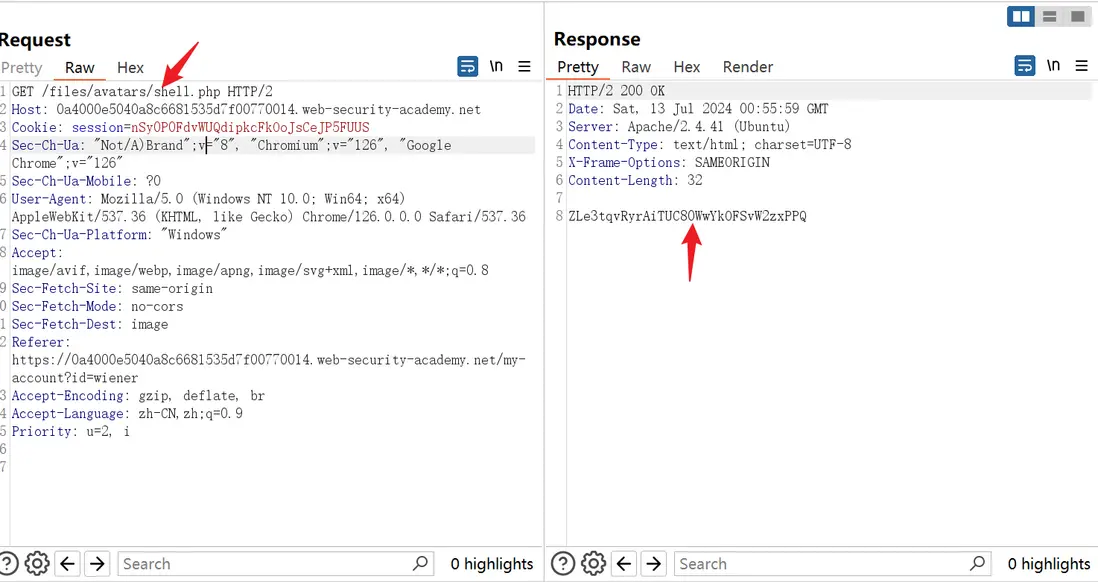Click the Referer header name
The height and width of the screenshot is (582, 1098).
coord(37,342)
